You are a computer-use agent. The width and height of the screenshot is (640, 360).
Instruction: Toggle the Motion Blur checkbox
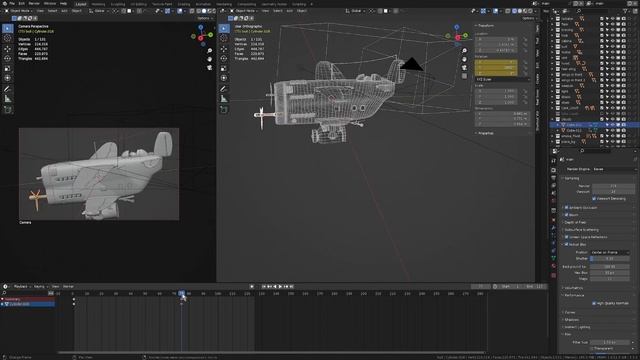pos(567,244)
